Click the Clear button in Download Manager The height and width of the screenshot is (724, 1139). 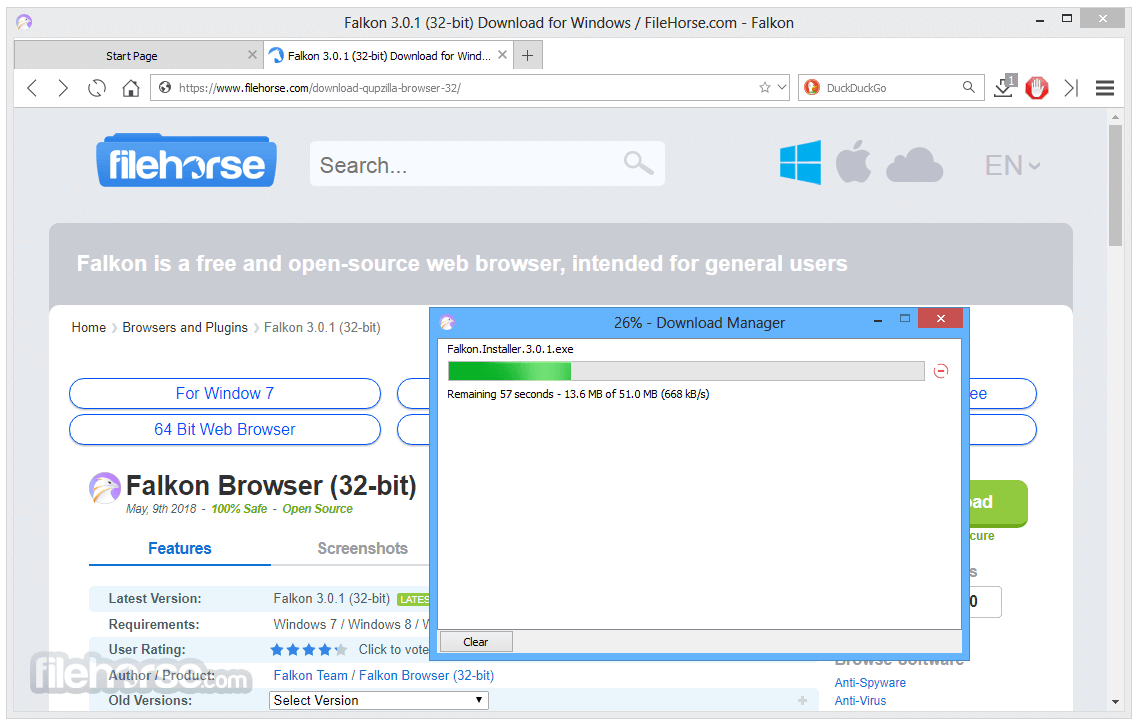point(476,642)
